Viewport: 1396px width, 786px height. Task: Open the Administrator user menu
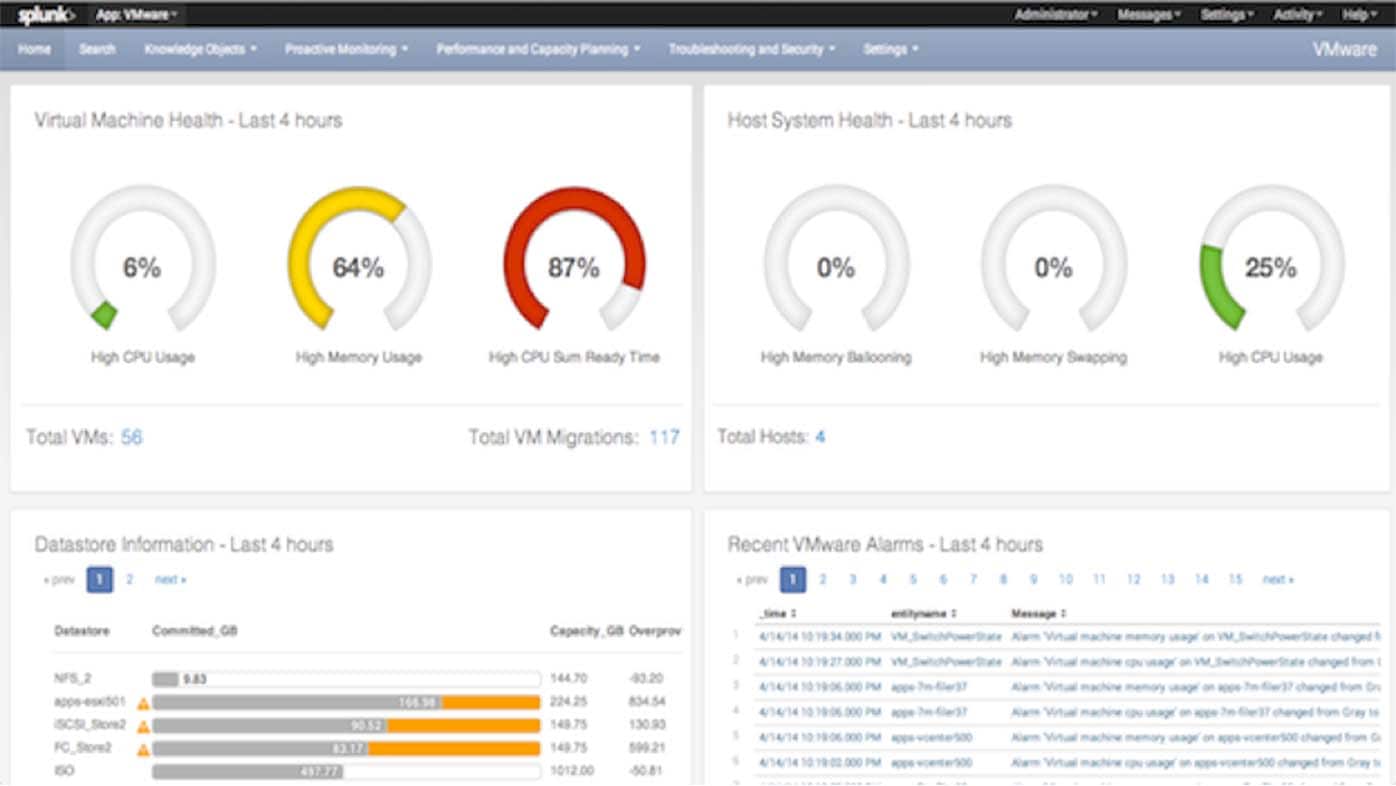[1056, 15]
